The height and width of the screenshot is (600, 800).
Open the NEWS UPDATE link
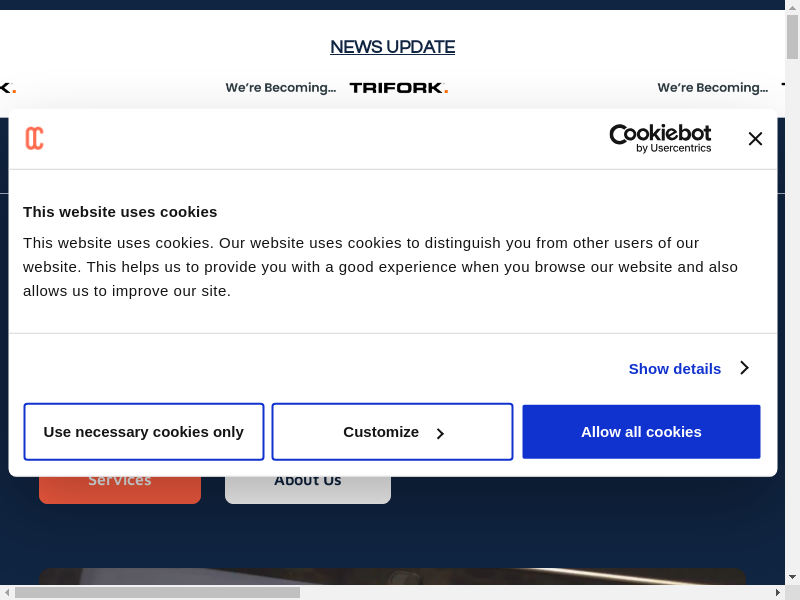coord(392,47)
